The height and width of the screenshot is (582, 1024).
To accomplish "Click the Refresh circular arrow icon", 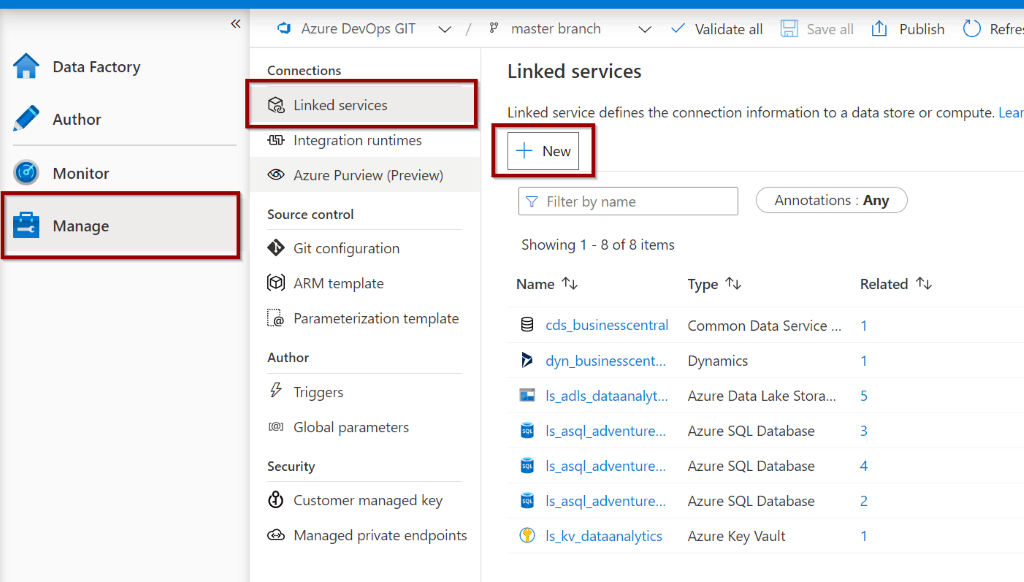I will pos(972,29).
